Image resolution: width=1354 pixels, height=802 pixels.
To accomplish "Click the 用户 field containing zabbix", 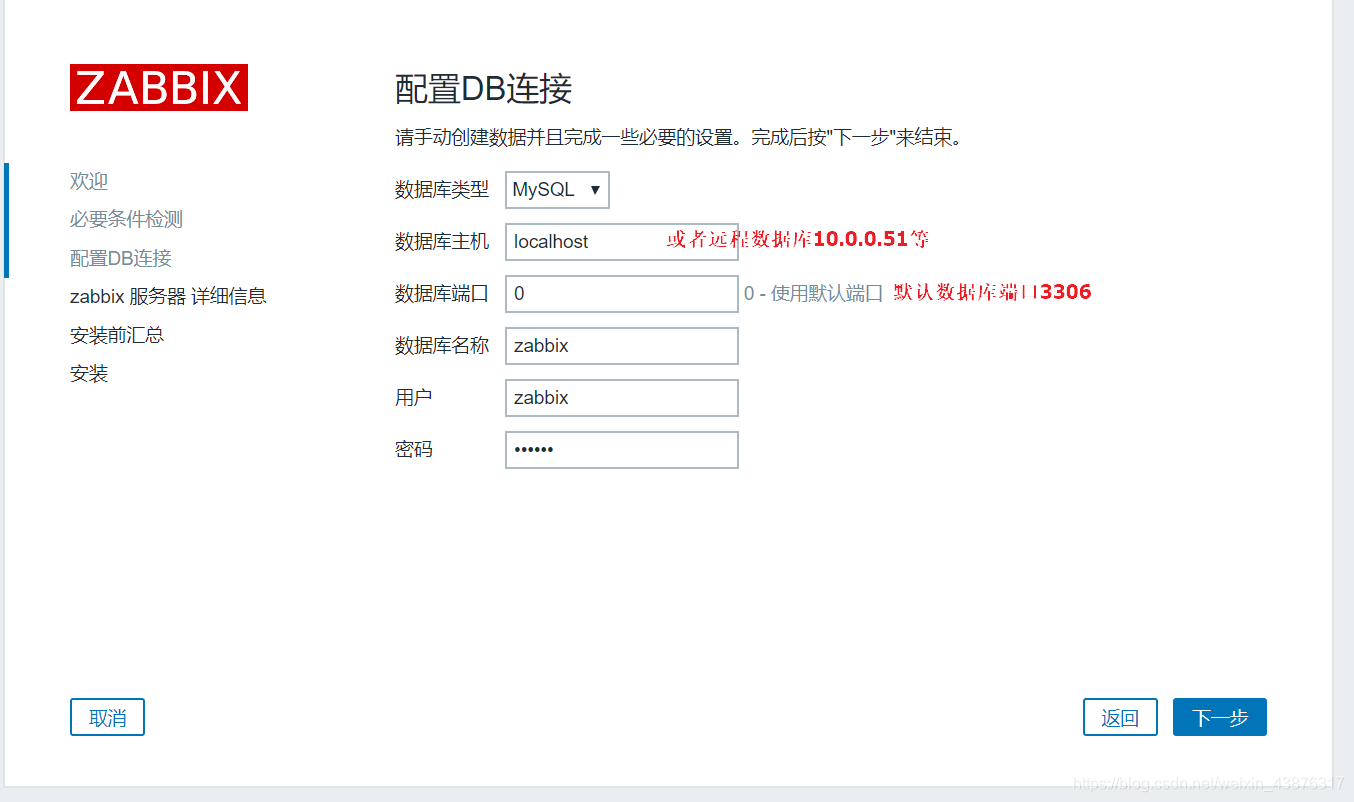I will (x=622, y=398).
